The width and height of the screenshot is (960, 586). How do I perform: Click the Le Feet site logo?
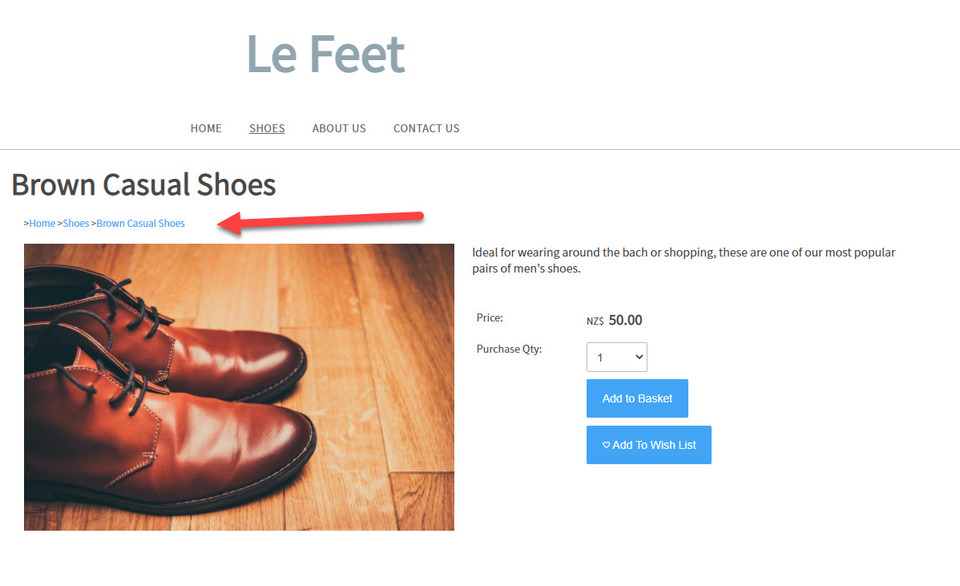(x=326, y=54)
